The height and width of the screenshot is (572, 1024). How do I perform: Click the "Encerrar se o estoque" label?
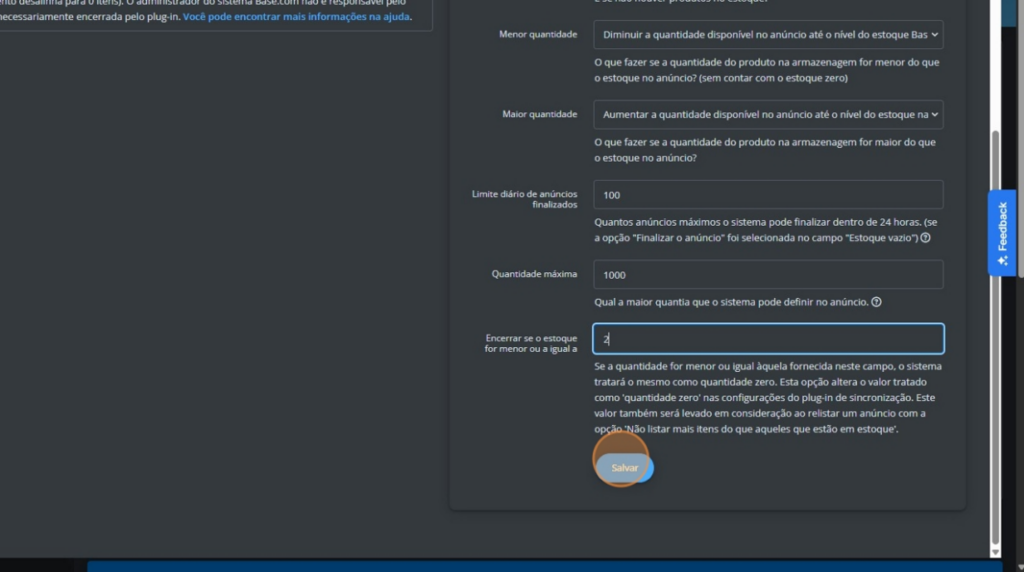[531, 343]
